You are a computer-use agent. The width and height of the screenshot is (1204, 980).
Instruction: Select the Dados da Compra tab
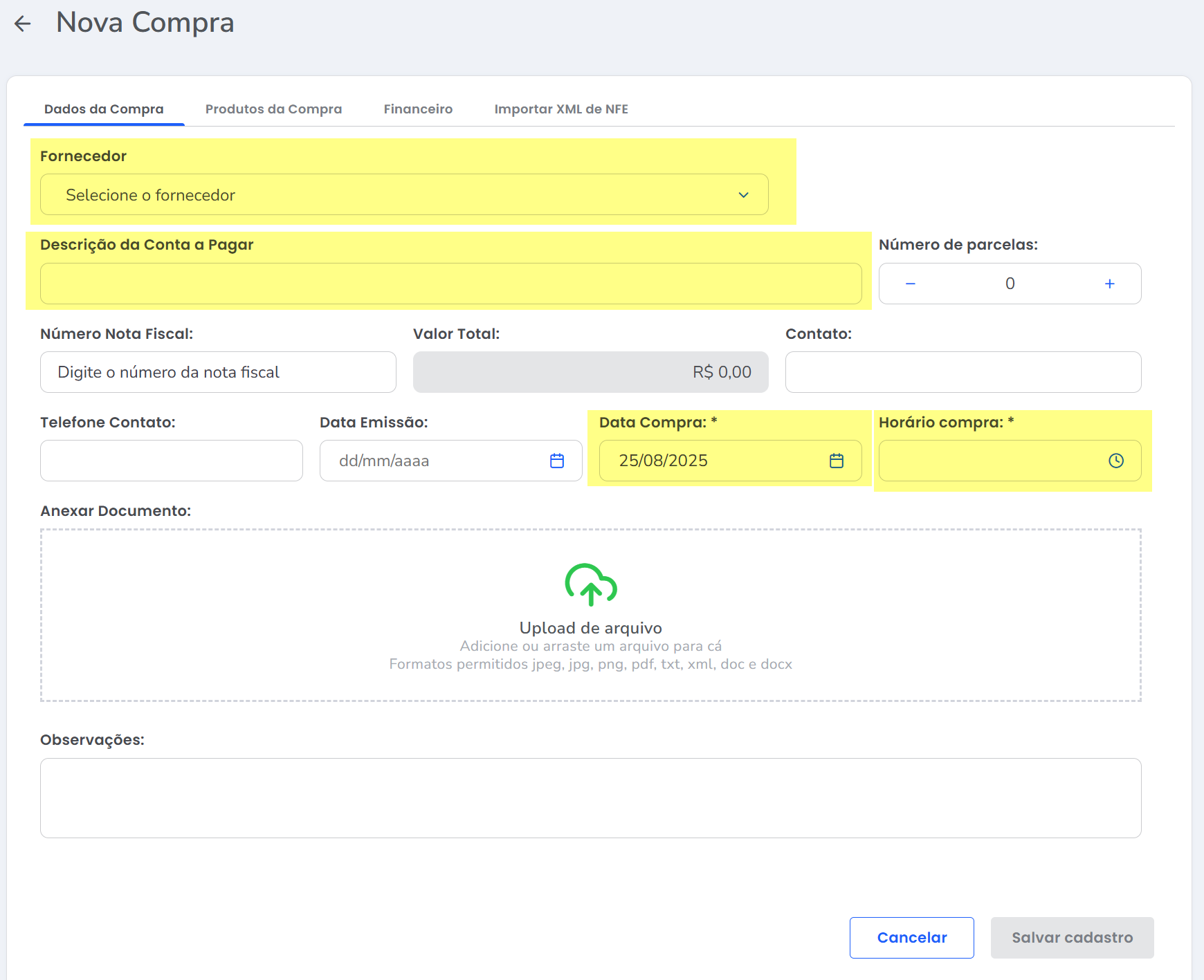(x=104, y=109)
